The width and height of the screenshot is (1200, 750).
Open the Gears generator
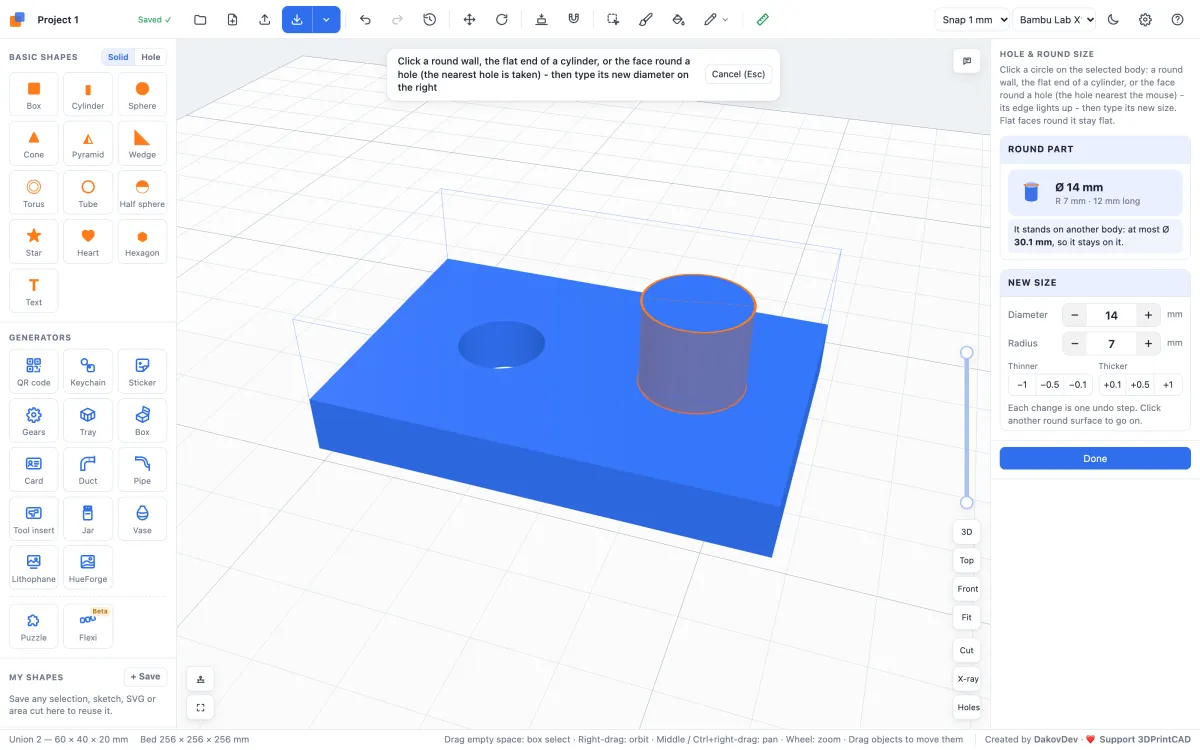coord(34,421)
